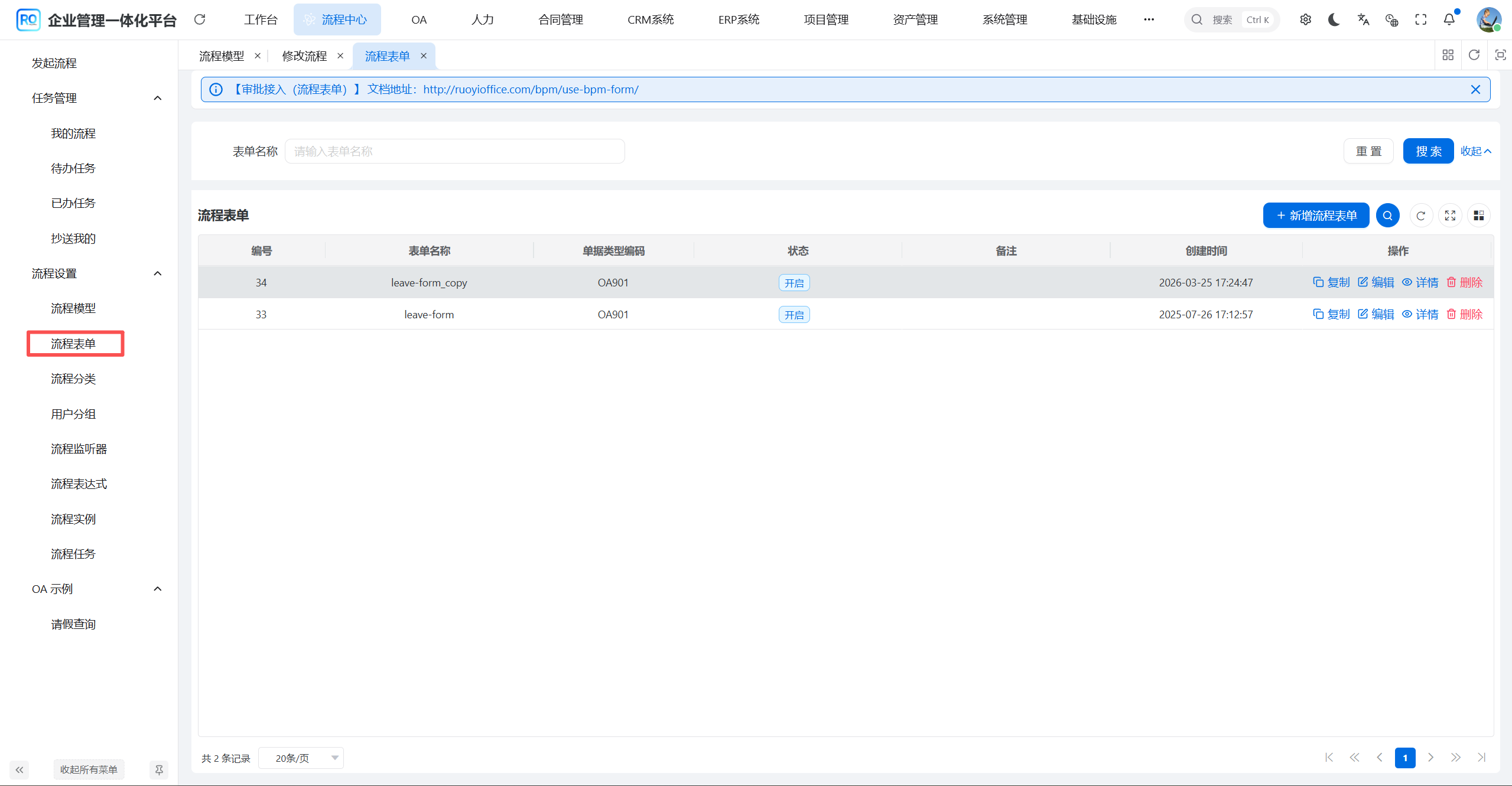Click the settings gear icon in header
The width and height of the screenshot is (1512, 786).
(1305, 19)
